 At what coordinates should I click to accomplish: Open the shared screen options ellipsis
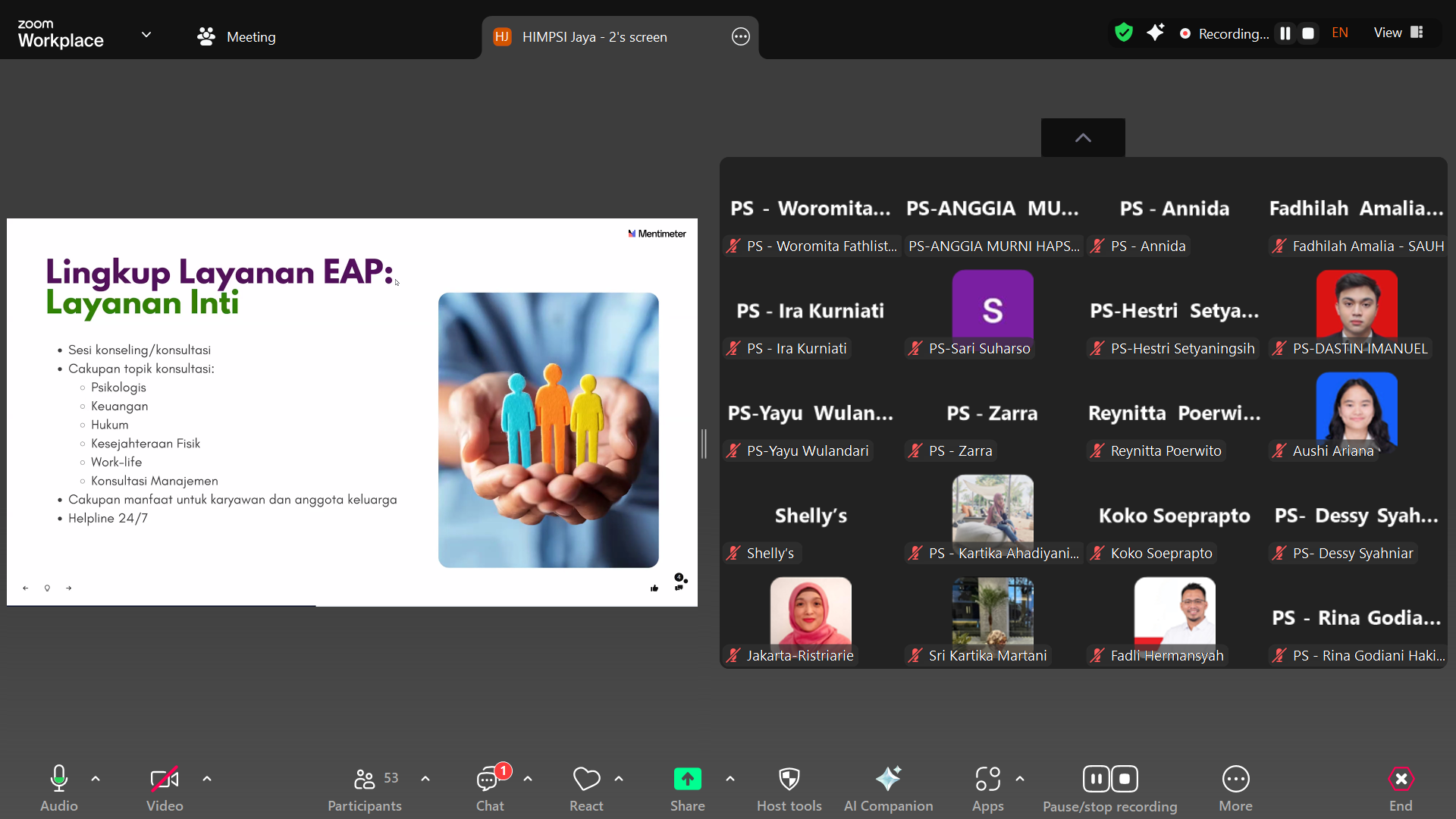(x=741, y=36)
